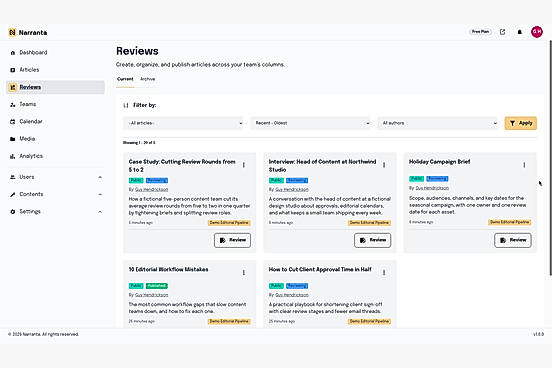Click Demo Editorial Pipeline tag on Holiday Brief
This screenshot has height=368, width=552.
click(x=509, y=222)
